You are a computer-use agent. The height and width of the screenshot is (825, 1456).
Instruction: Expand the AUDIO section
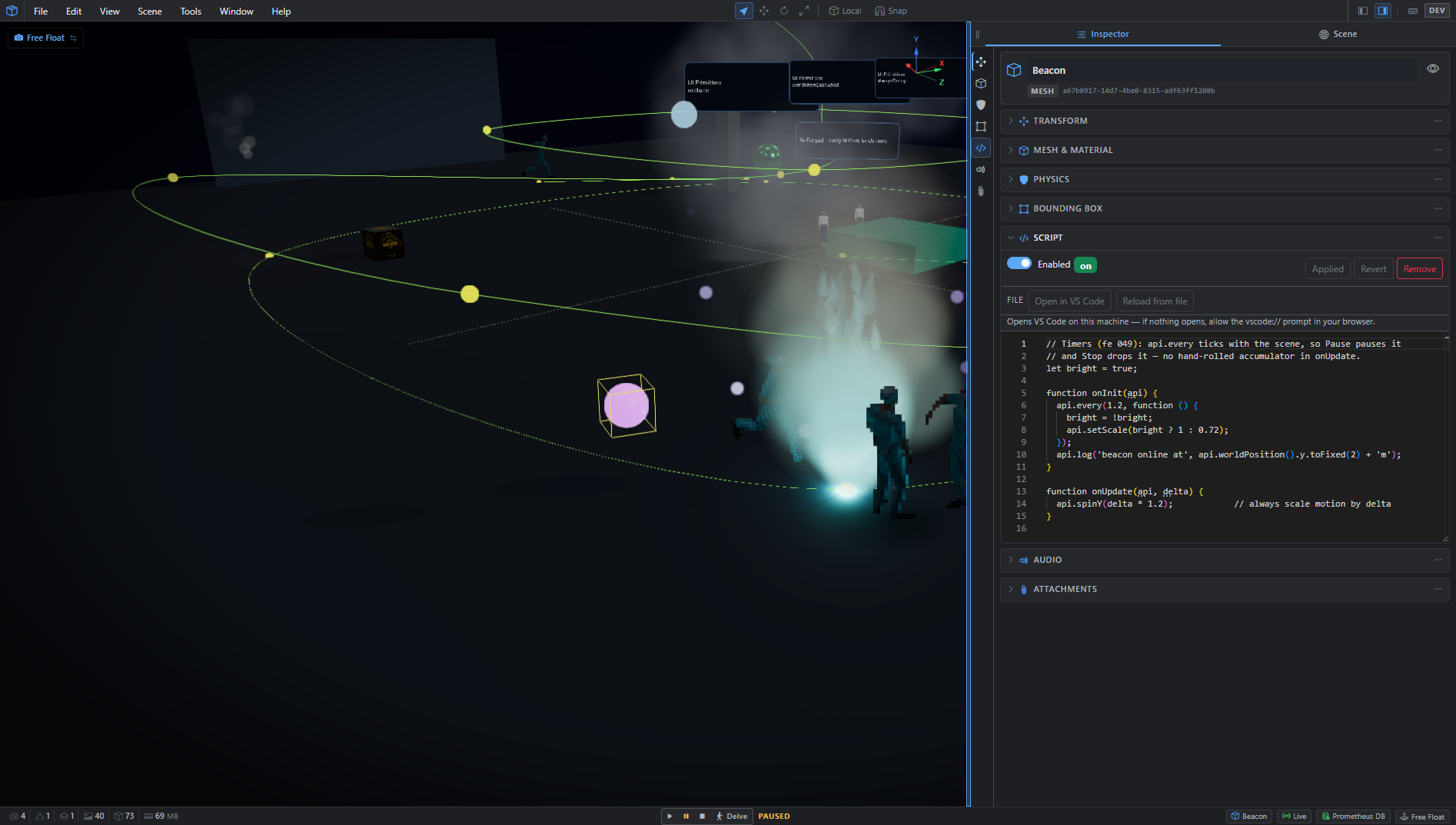1225,560
